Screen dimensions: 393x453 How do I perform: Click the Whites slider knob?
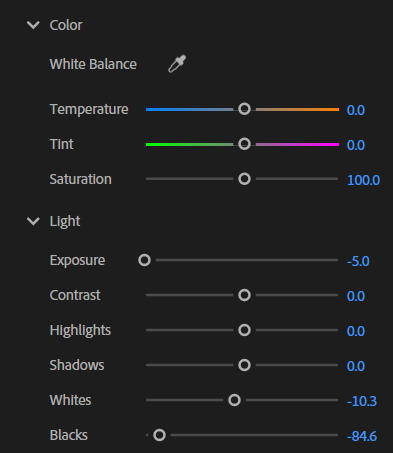point(234,400)
